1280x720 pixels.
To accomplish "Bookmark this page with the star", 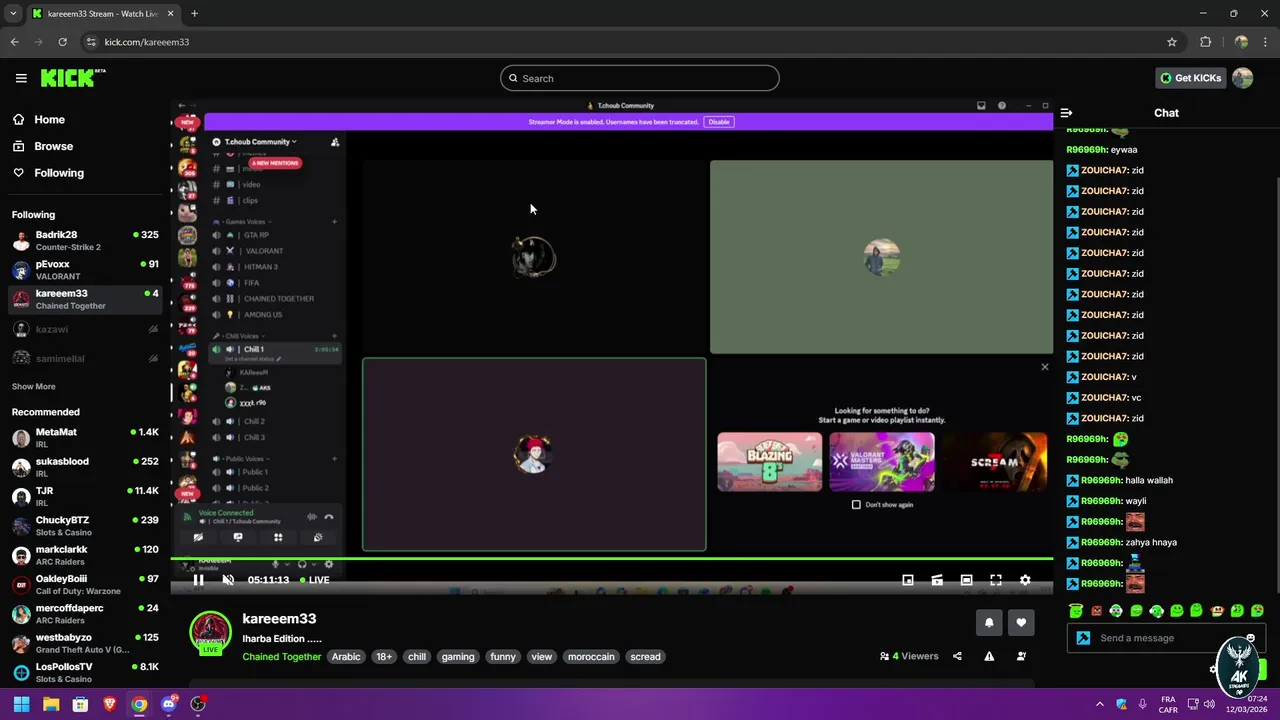I will 1172,42.
